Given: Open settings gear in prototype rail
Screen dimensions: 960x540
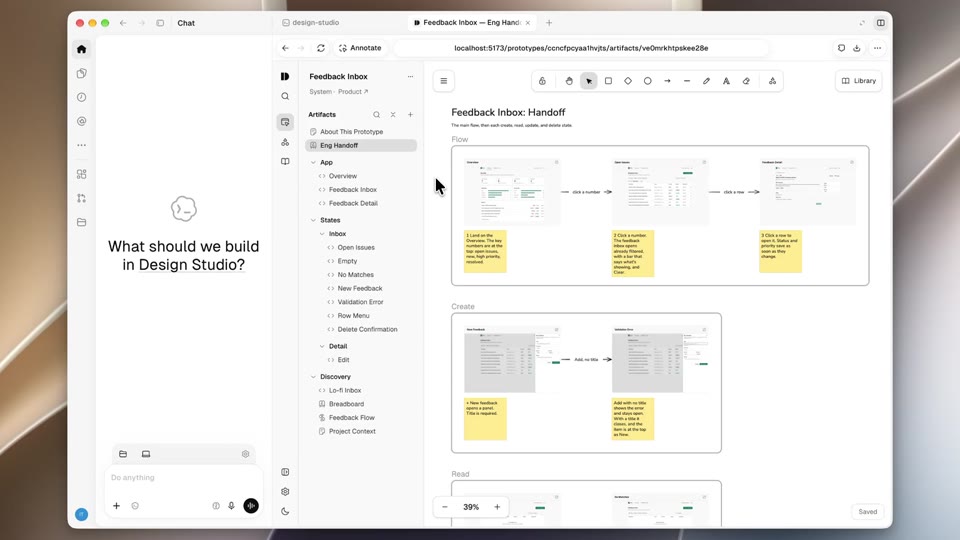Looking at the screenshot, I should pyautogui.click(x=285, y=492).
